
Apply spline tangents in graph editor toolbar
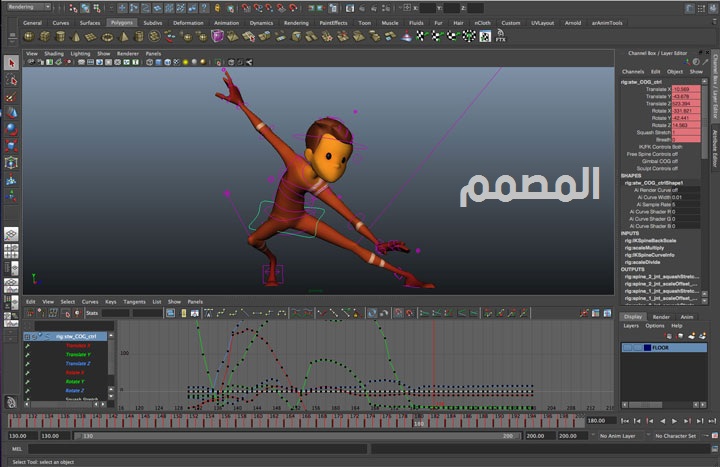click(x=221, y=313)
